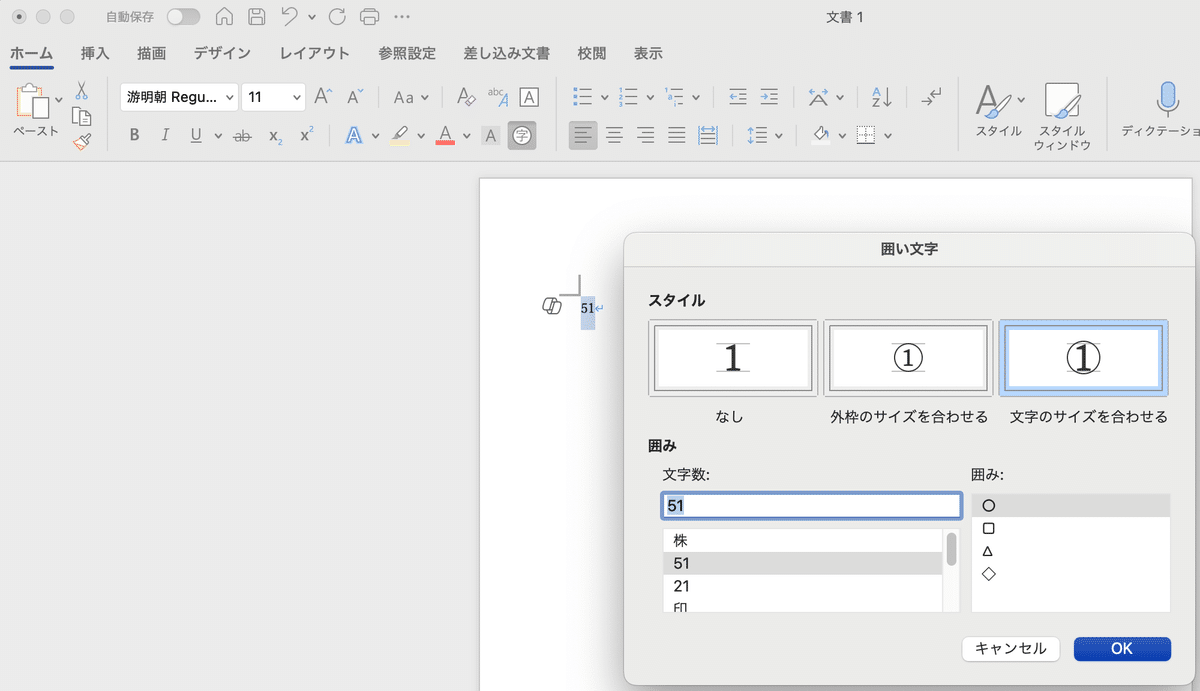Click the text highlight color marker
The height and width of the screenshot is (691, 1200).
pyautogui.click(x=399, y=135)
